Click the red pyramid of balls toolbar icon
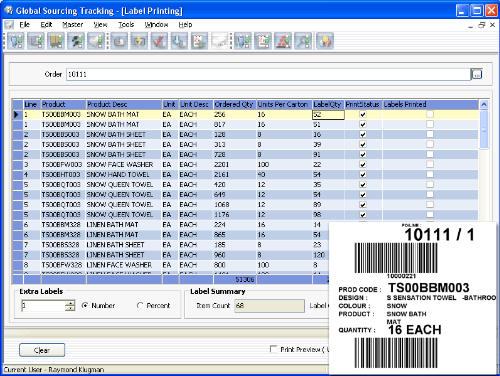This screenshot has height=376, width=500. [x=283, y=41]
